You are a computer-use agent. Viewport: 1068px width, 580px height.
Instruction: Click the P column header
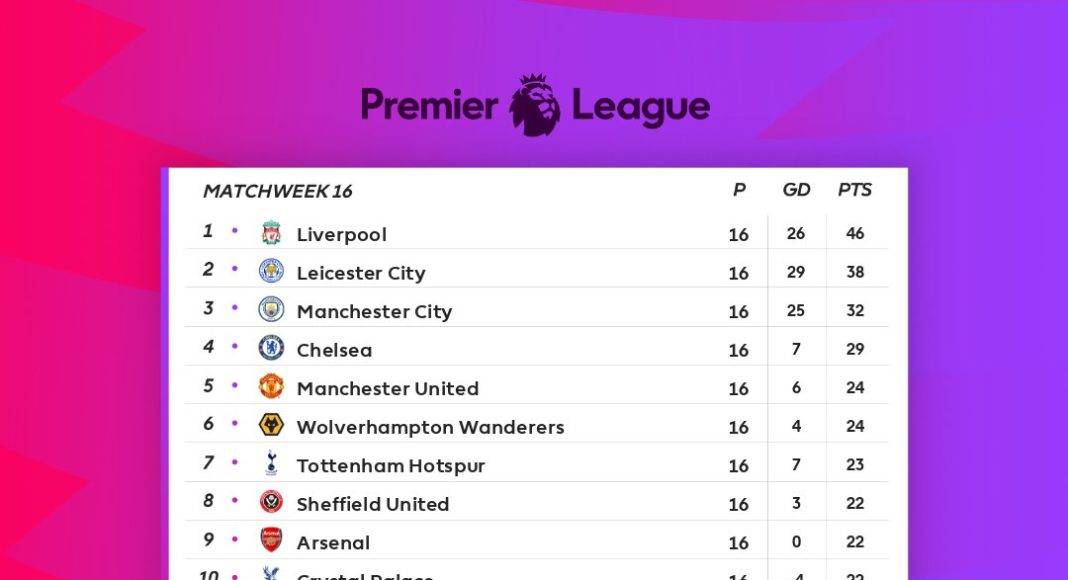[739, 190]
